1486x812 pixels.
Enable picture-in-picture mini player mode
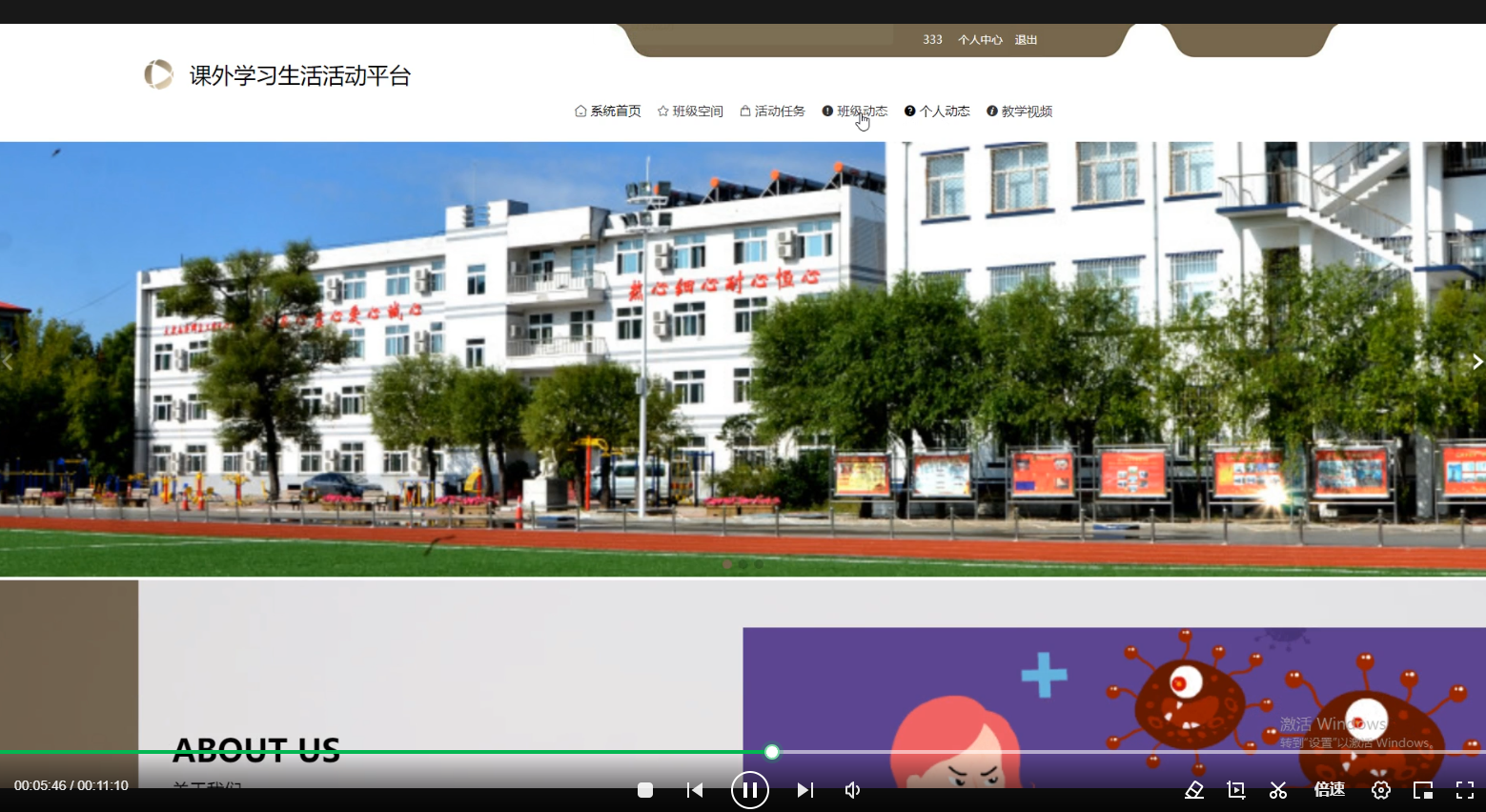coord(1423,790)
